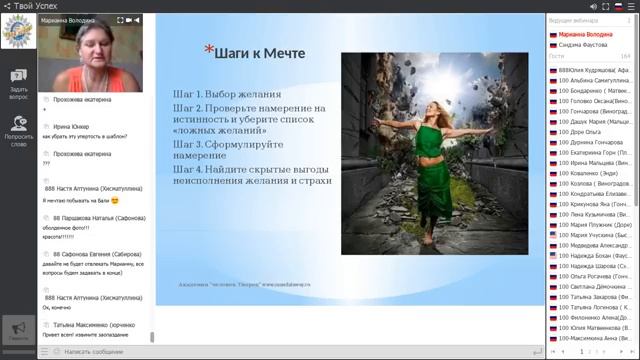Click icon beside 88 Сафонова Евгения

tap(46, 254)
